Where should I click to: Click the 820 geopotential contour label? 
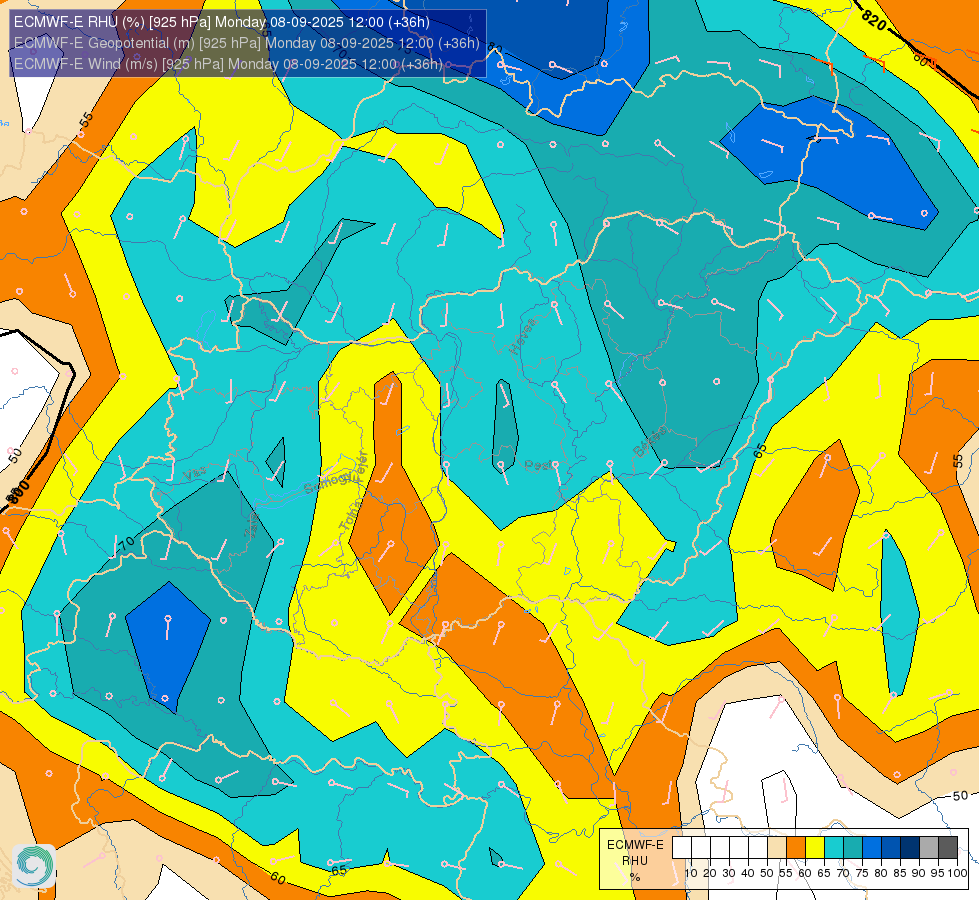pos(873,21)
